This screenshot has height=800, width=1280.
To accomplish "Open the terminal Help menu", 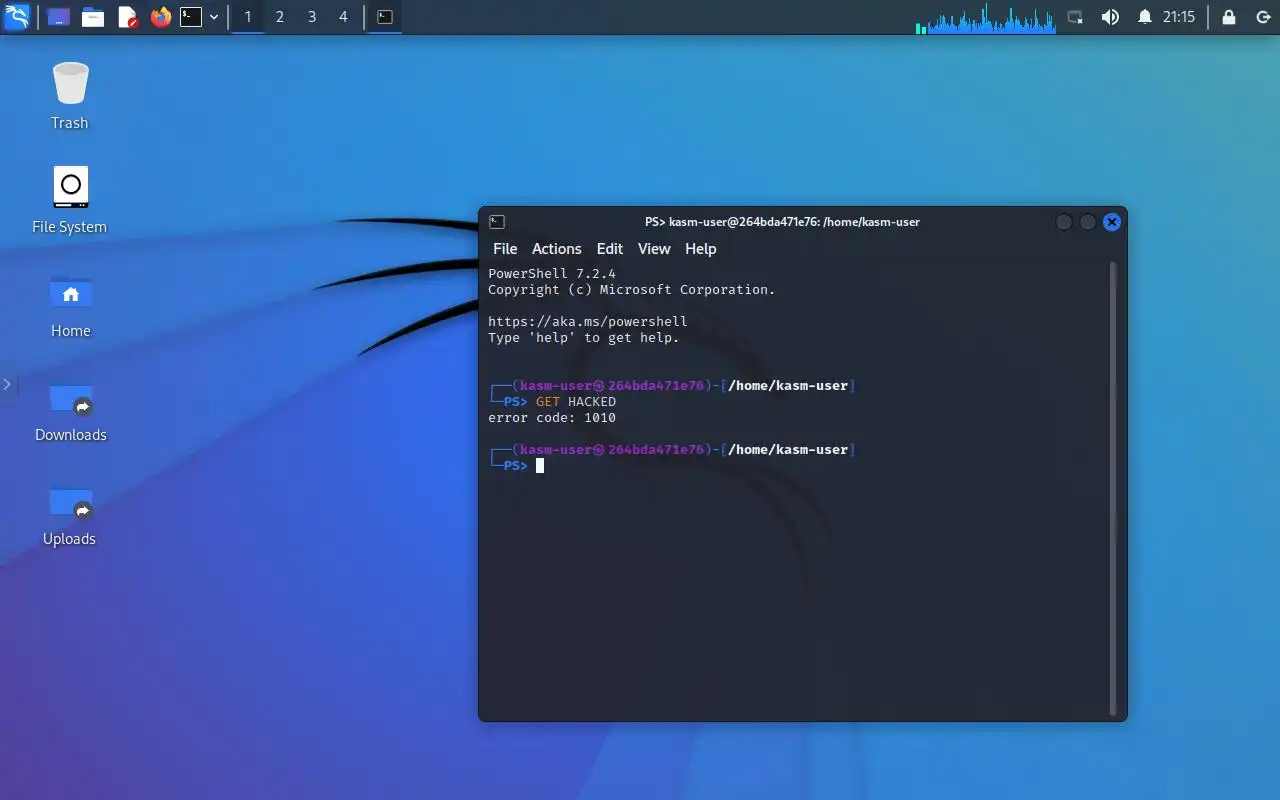I will point(700,249).
